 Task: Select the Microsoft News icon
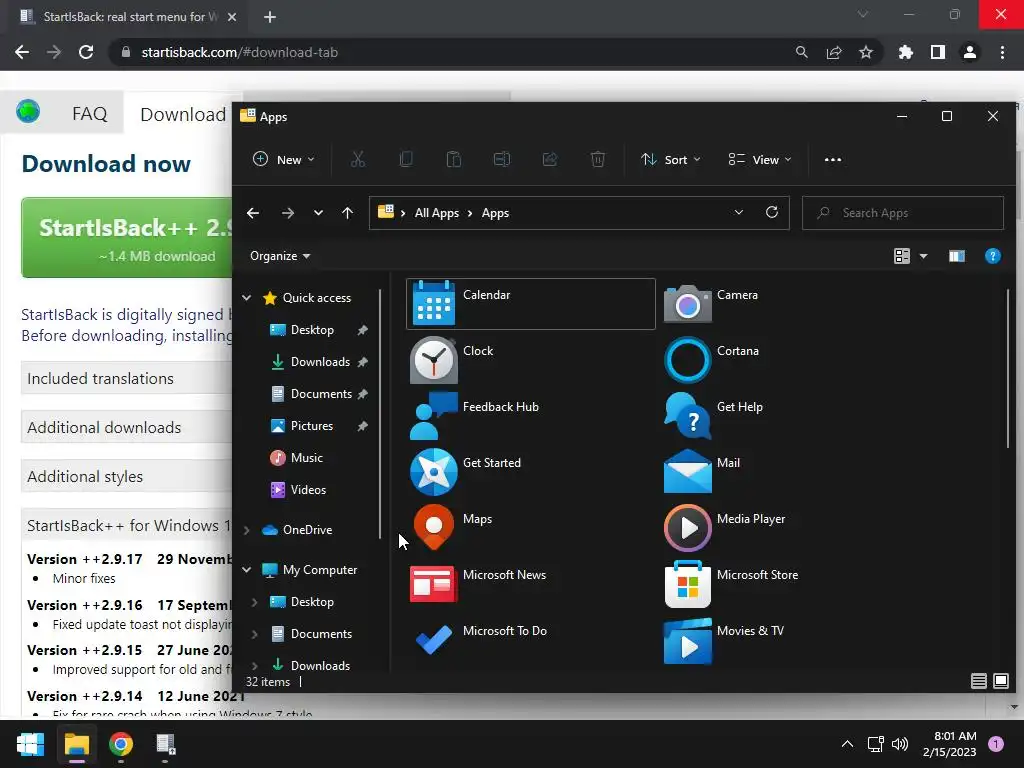pos(432,583)
